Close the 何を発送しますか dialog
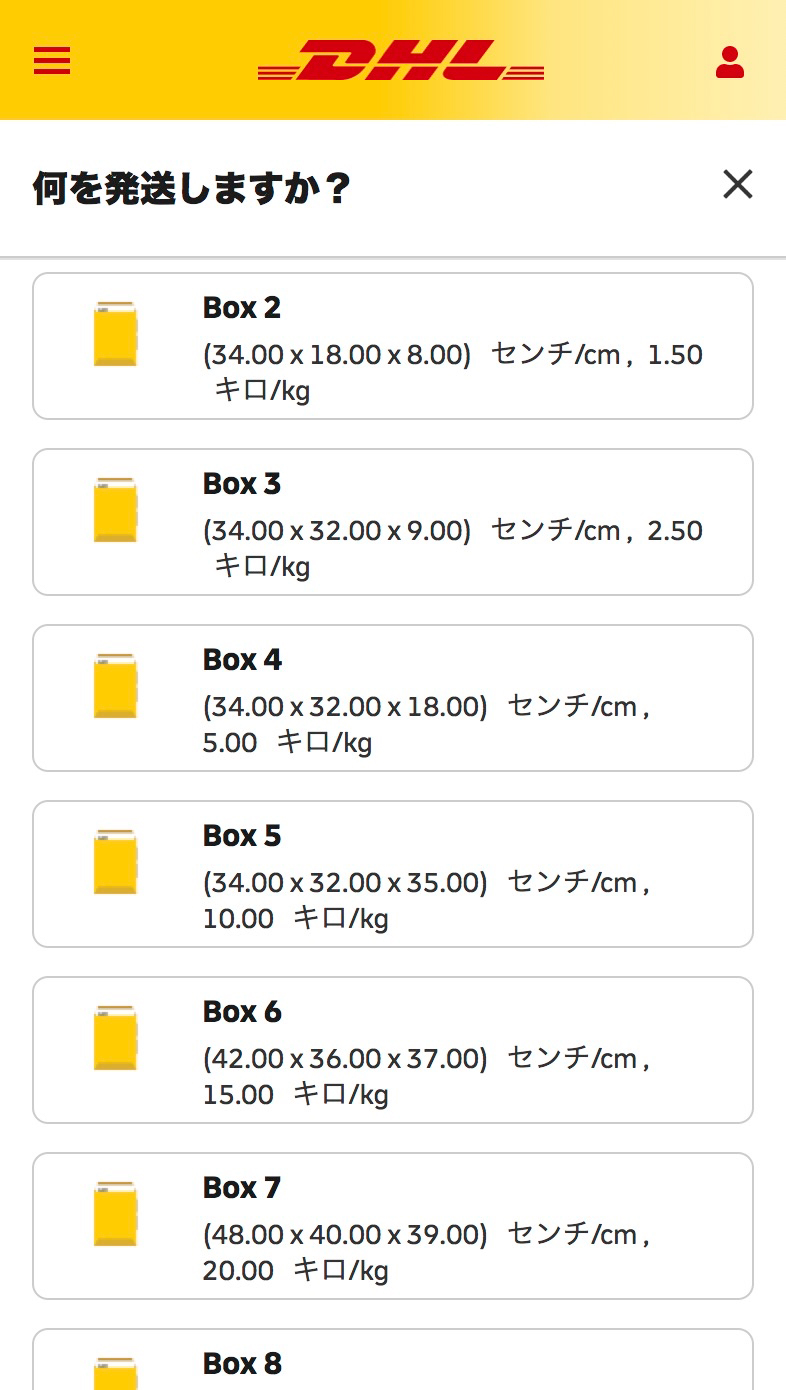Screen dimensions: 786x1390 (x=737, y=185)
